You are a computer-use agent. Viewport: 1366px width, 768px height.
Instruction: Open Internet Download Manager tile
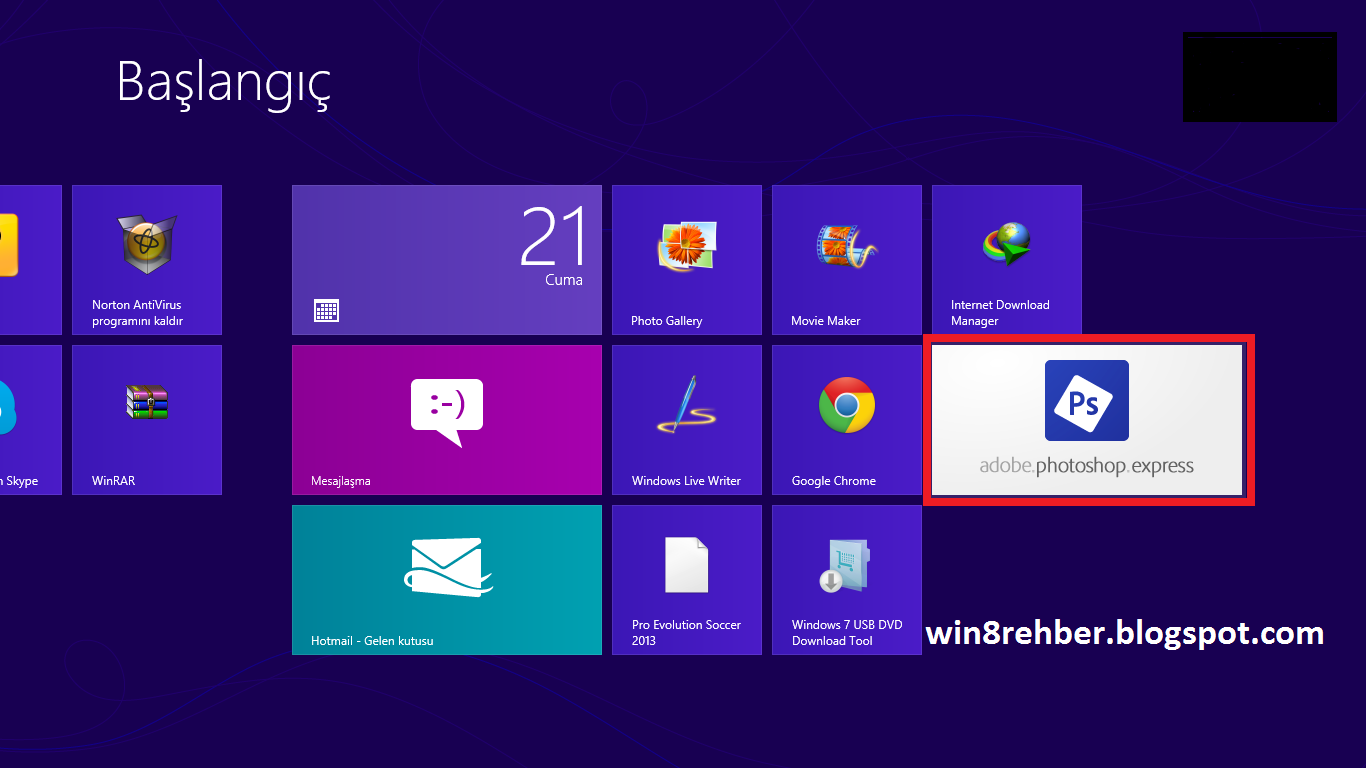(x=1007, y=260)
